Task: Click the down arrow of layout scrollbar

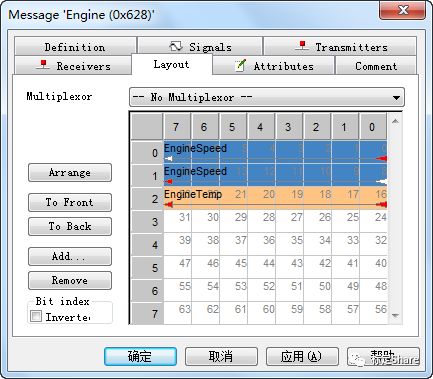Action: pos(395,315)
